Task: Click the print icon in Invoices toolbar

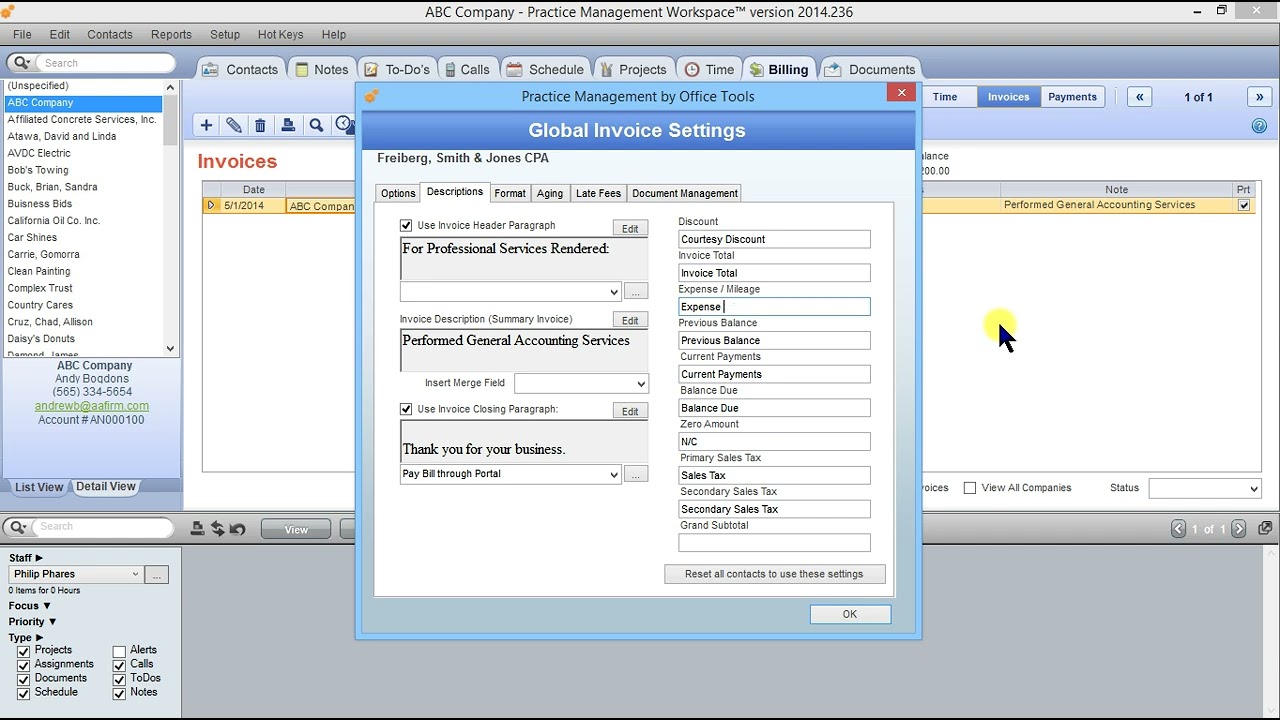Action: click(x=288, y=125)
